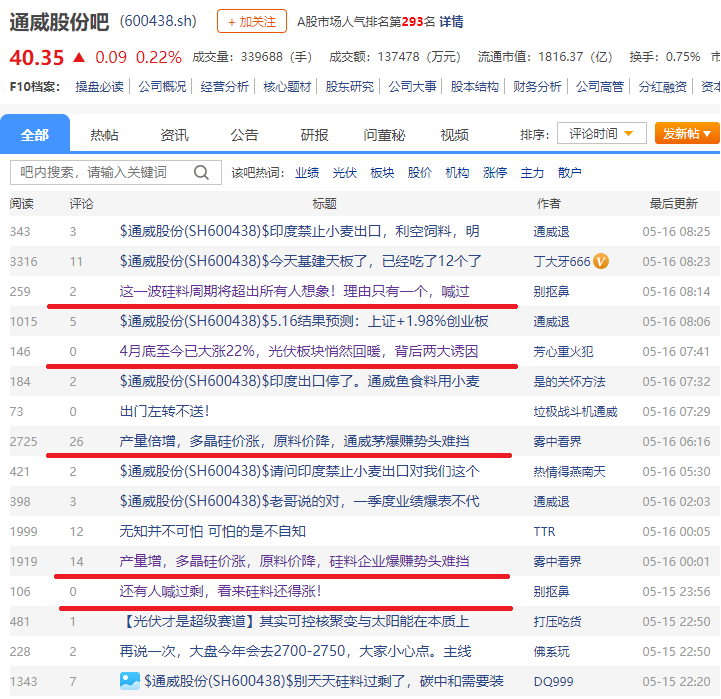721x699 pixels.
Task: Switch to the 公告 tab
Action: coord(244,135)
